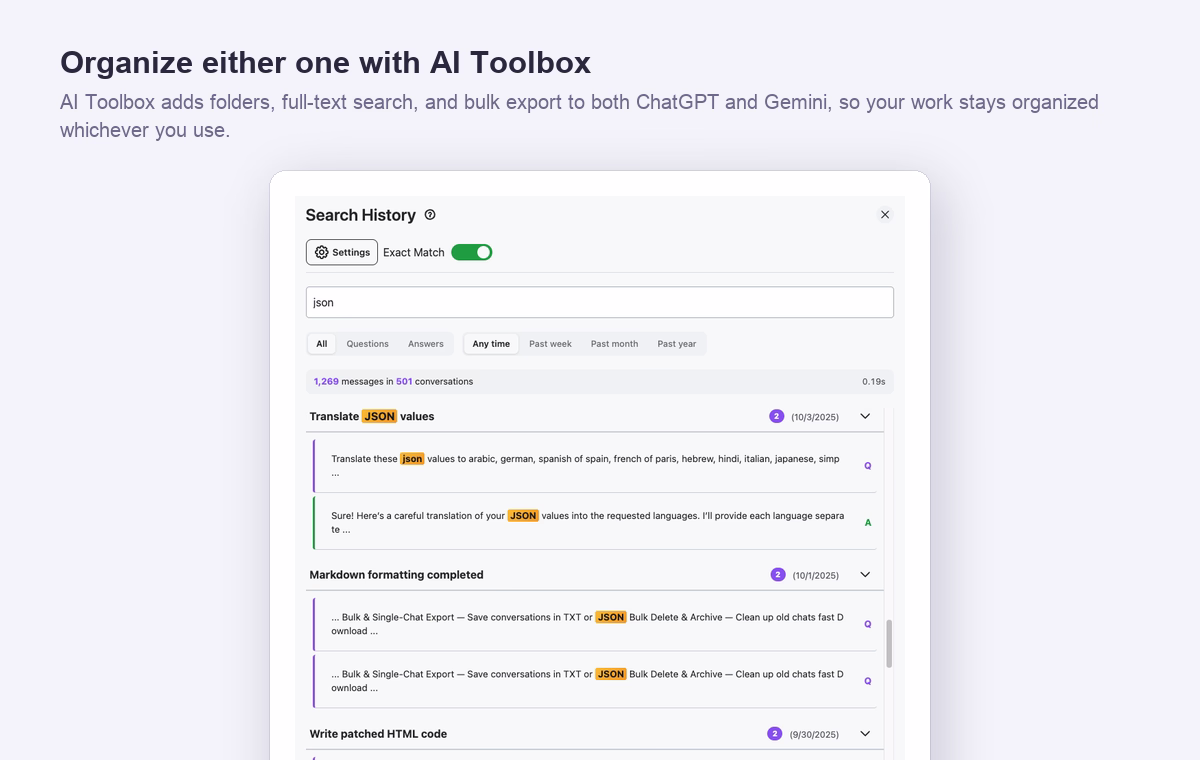This screenshot has width=1200, height=760.
Task: Select the Any time filter
Action: [x=491, y=344]
